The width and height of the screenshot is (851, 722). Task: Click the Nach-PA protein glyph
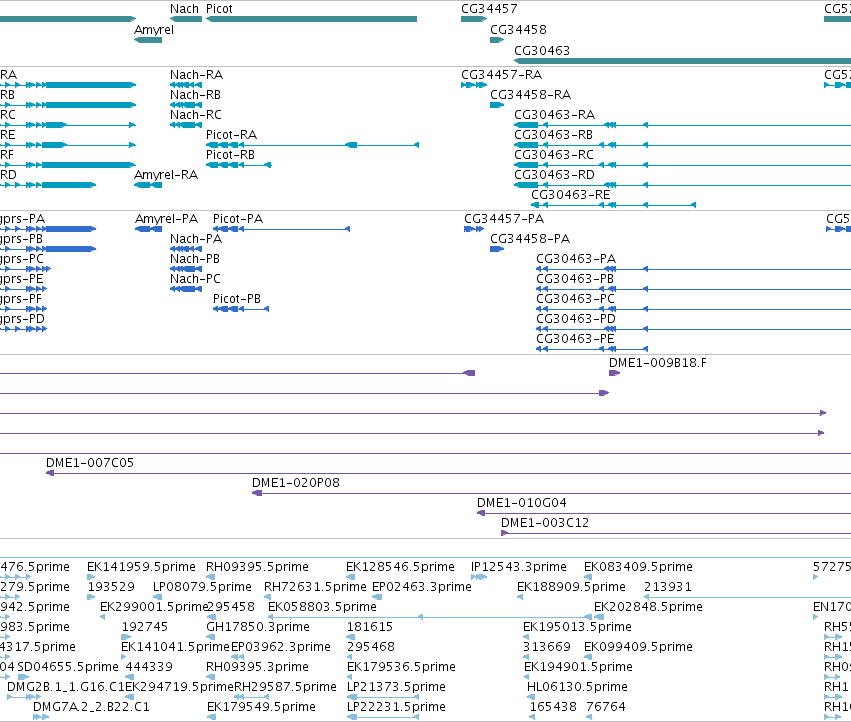pyautogui.click(x=186, y=249)
